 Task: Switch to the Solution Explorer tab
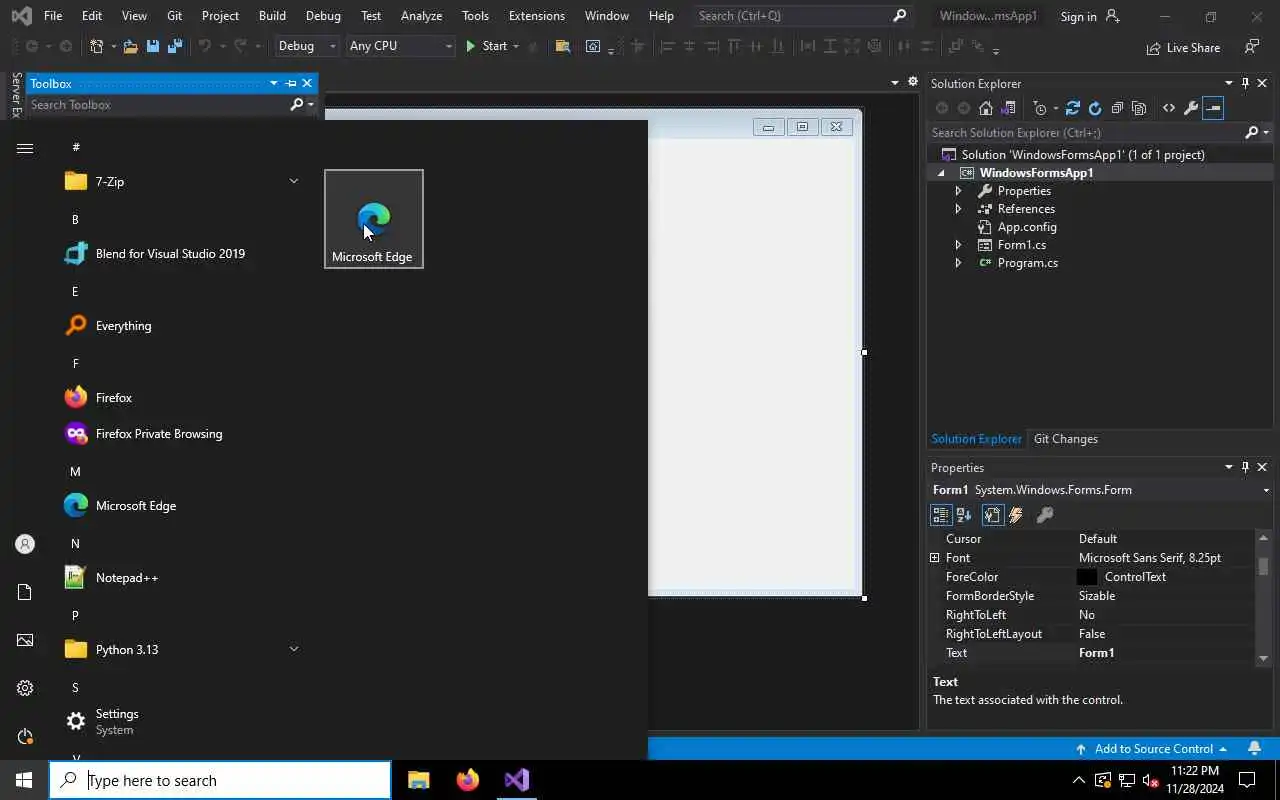pyautogui.click(x=976, y=438)
